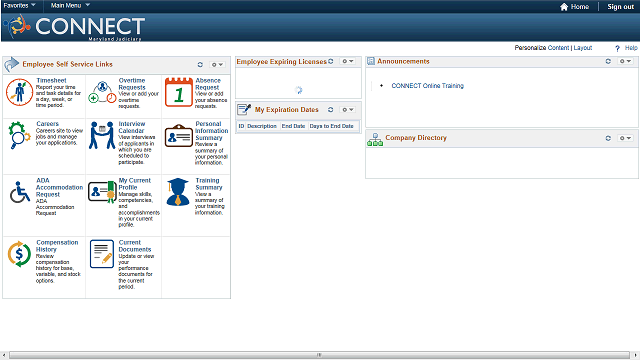Click the horizontal scrollbar thumb

tap(319, 355)
